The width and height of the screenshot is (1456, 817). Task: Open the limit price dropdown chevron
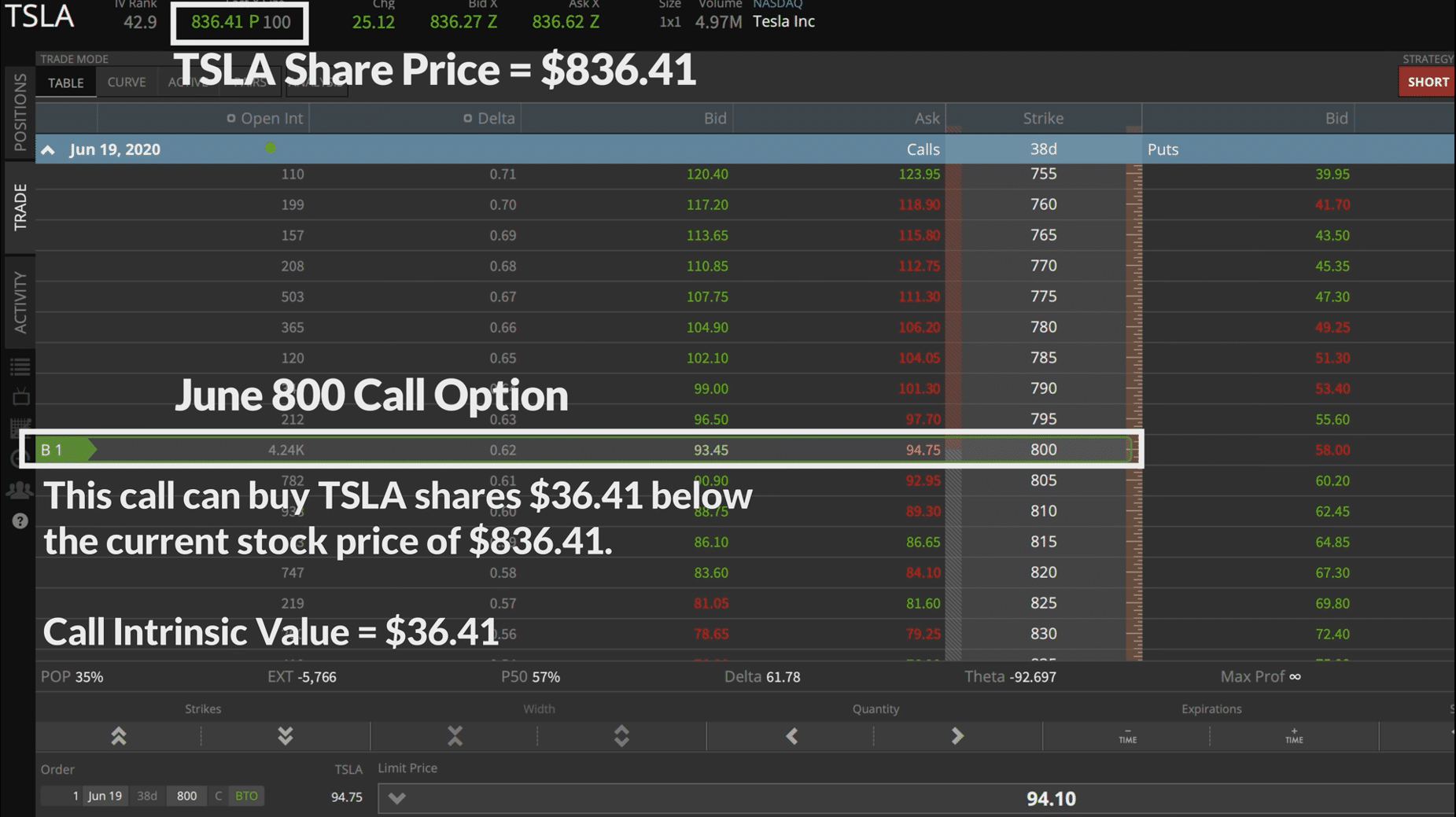(x=396, y=798)
